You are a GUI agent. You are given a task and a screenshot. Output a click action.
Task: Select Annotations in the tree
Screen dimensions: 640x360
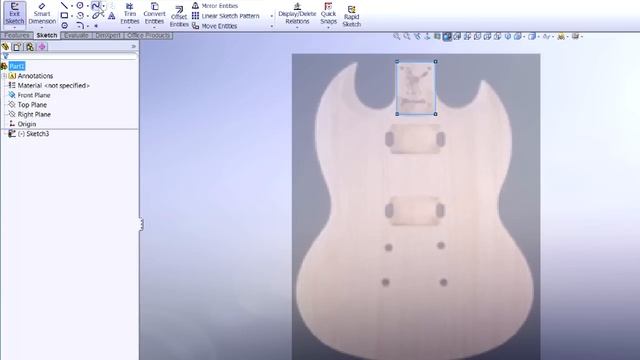[x=35, y=76]
